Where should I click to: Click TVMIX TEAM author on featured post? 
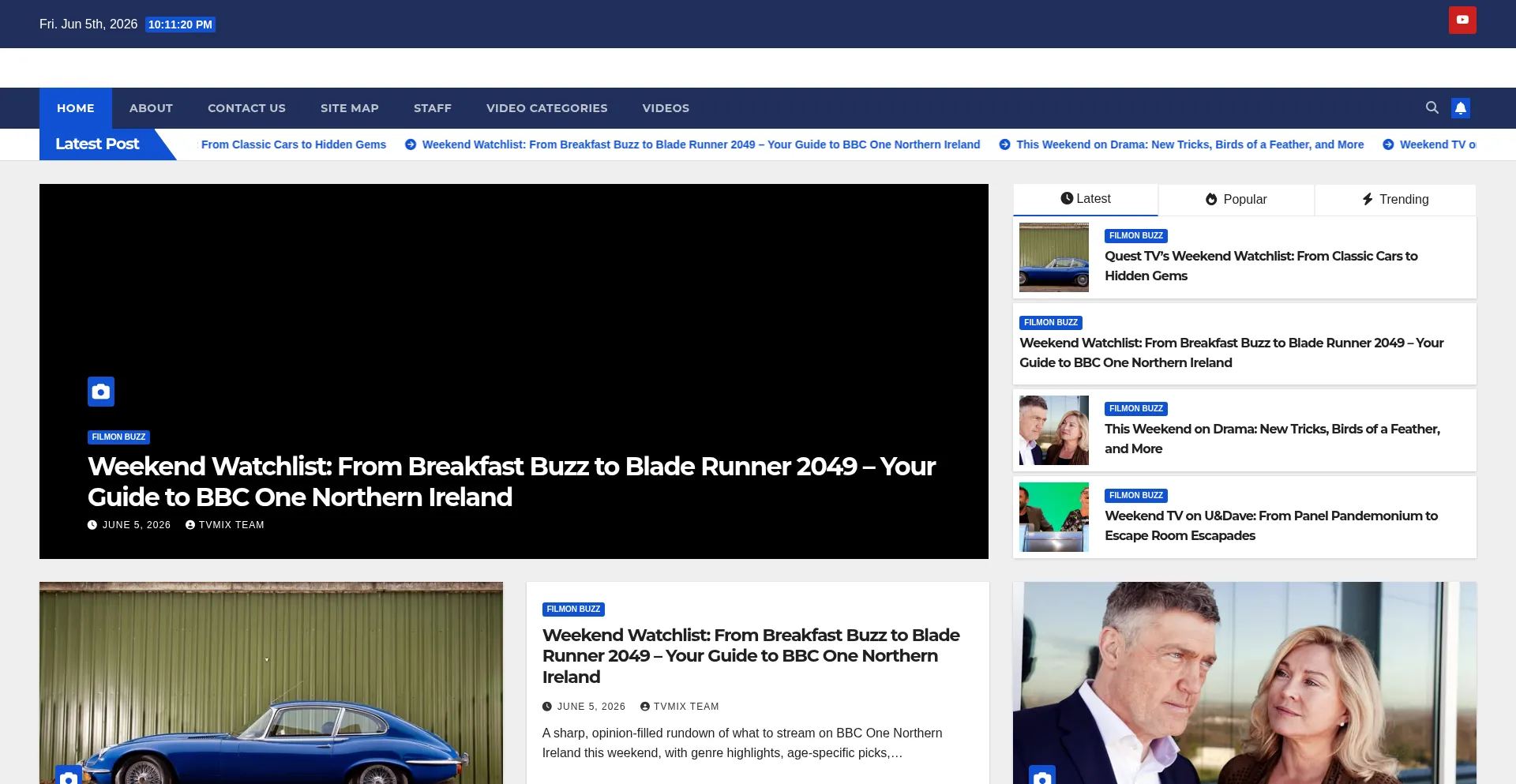[225, 525]
